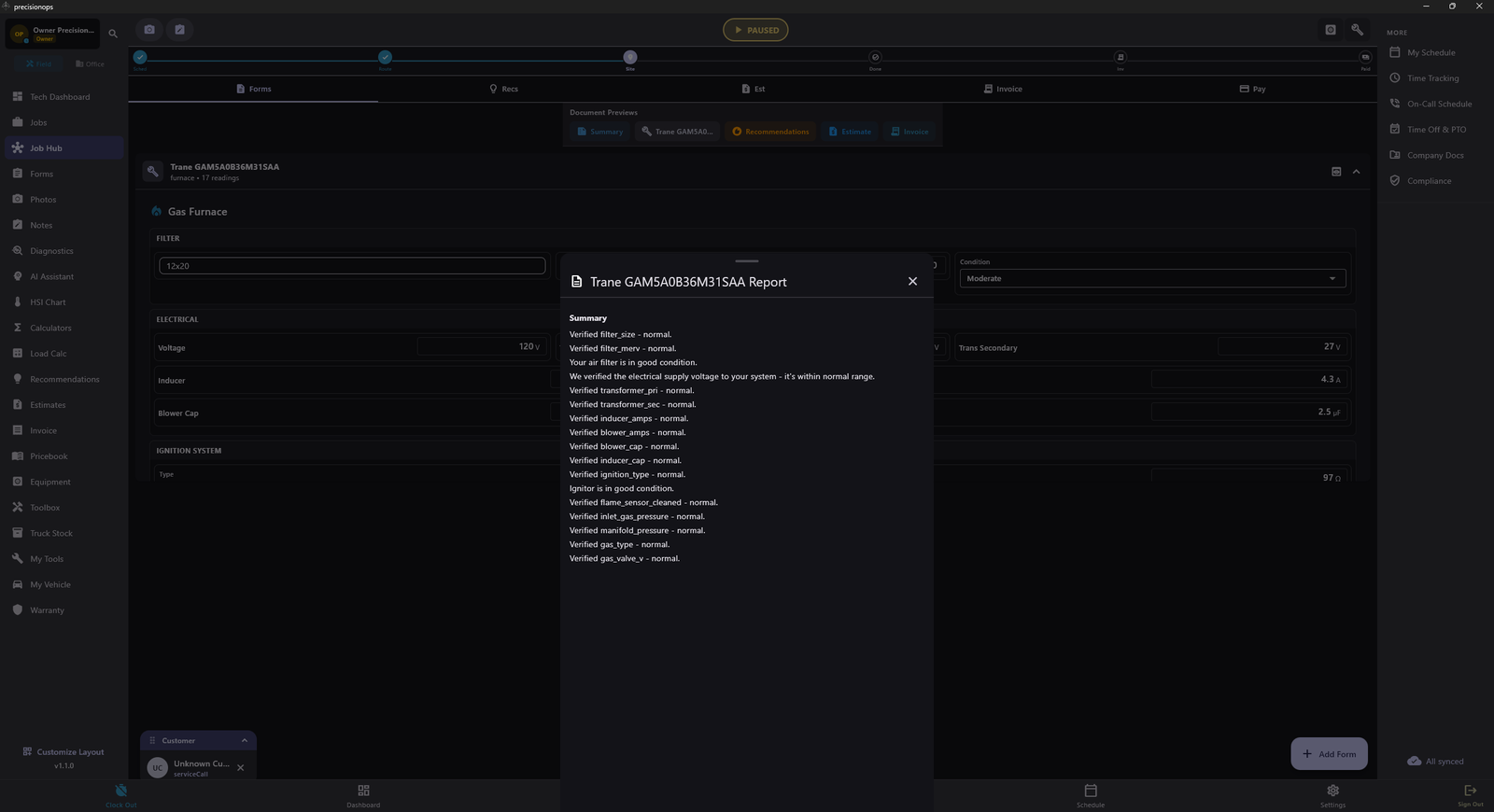Click the Sched step on the progress bar
The height and width of the screenshot is (812, 1494).
[x=140, y=60]
